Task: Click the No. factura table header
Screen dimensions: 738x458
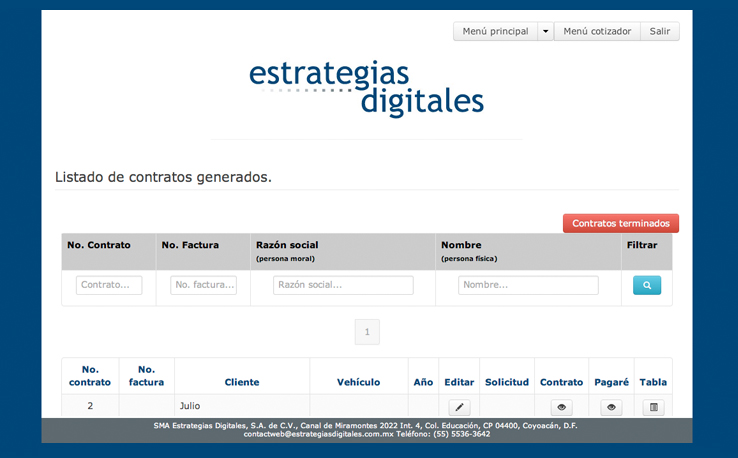Action: tap(146, 376)
